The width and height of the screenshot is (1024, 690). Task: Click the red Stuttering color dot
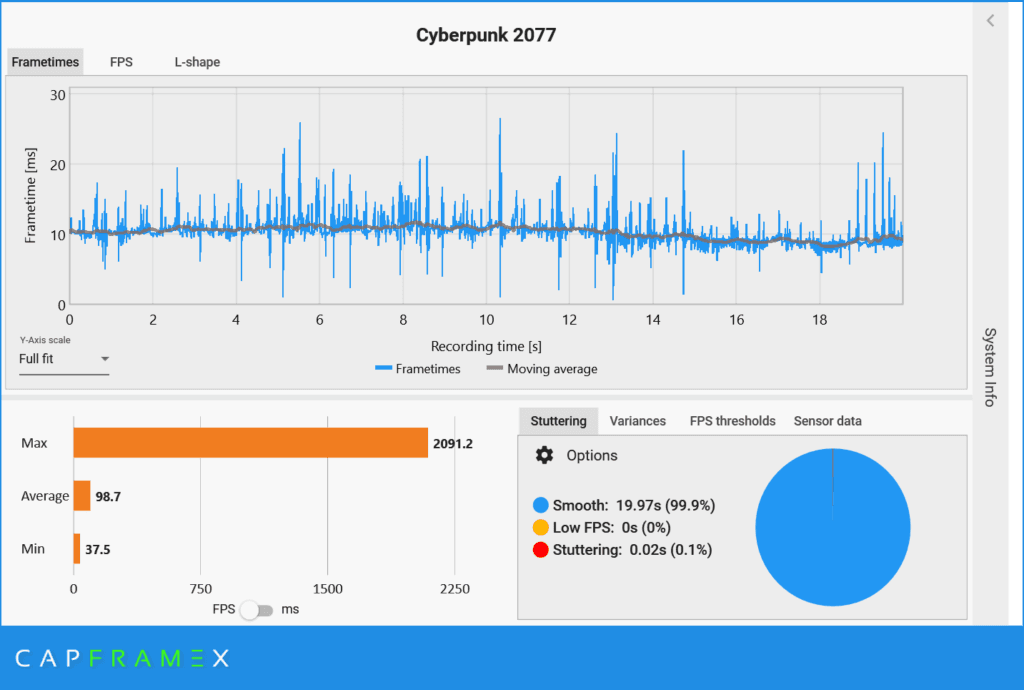pyautogui.click(x=541, y=550)
